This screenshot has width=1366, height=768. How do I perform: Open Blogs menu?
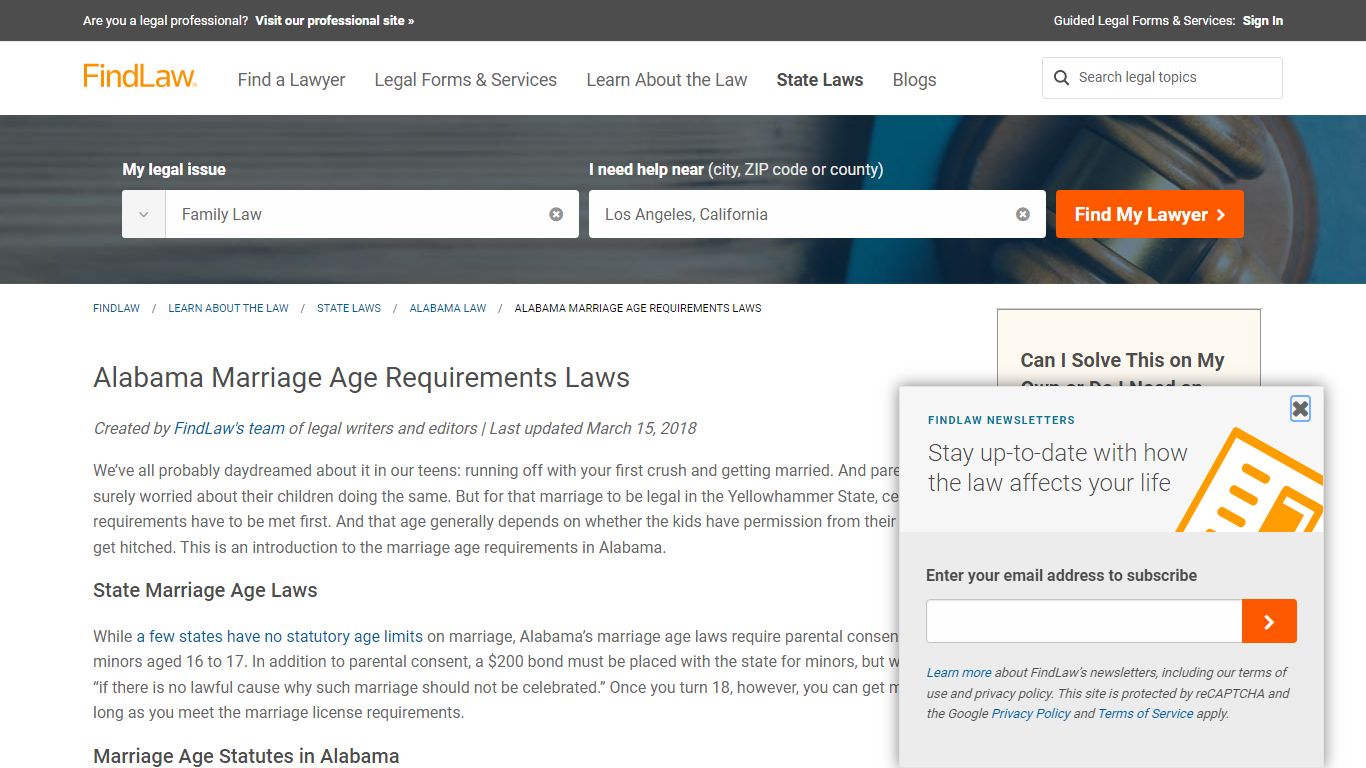point(914,80)
